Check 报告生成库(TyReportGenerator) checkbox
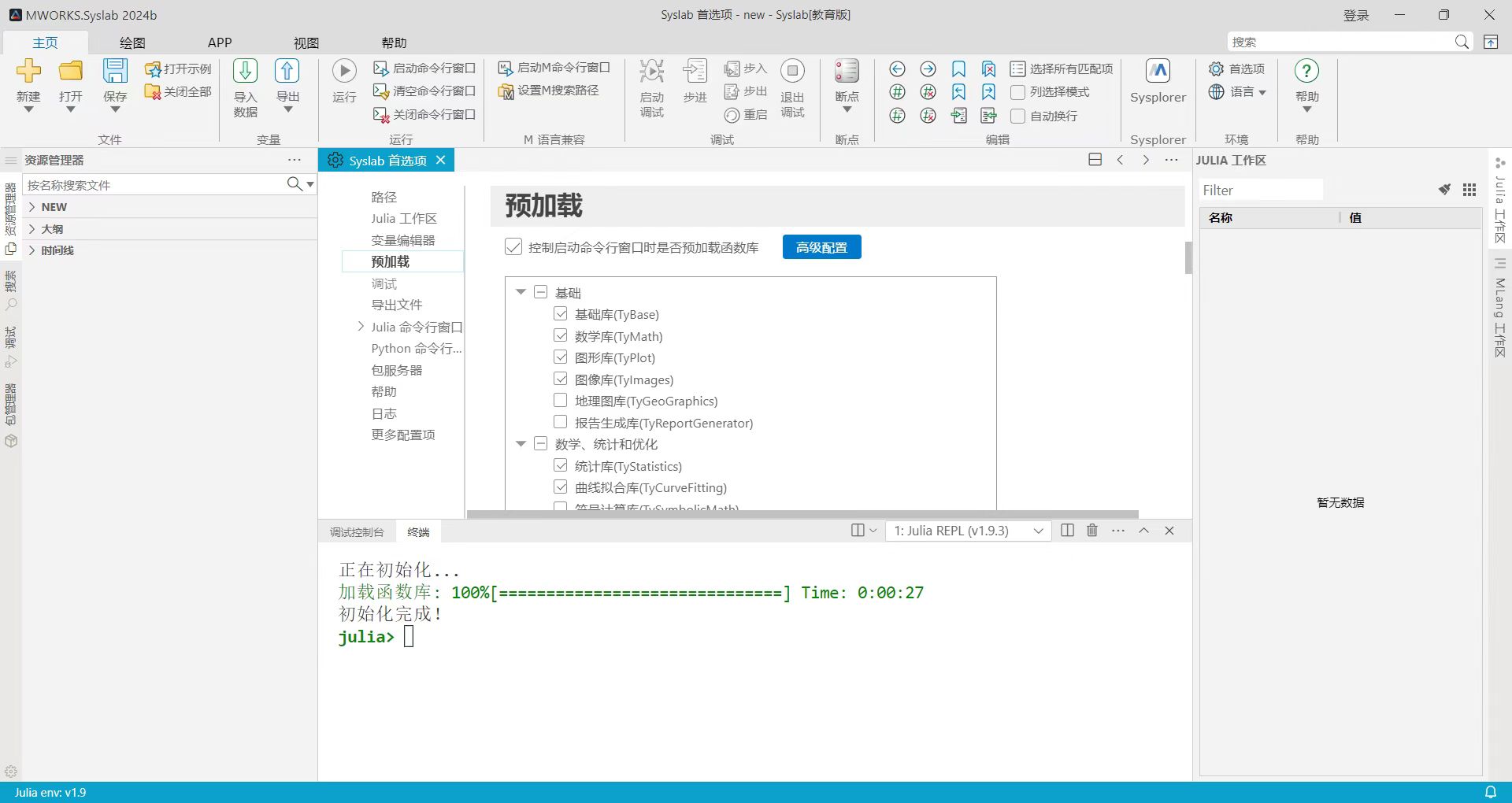This screenshot has height=803, width=1512. point(561,423)
